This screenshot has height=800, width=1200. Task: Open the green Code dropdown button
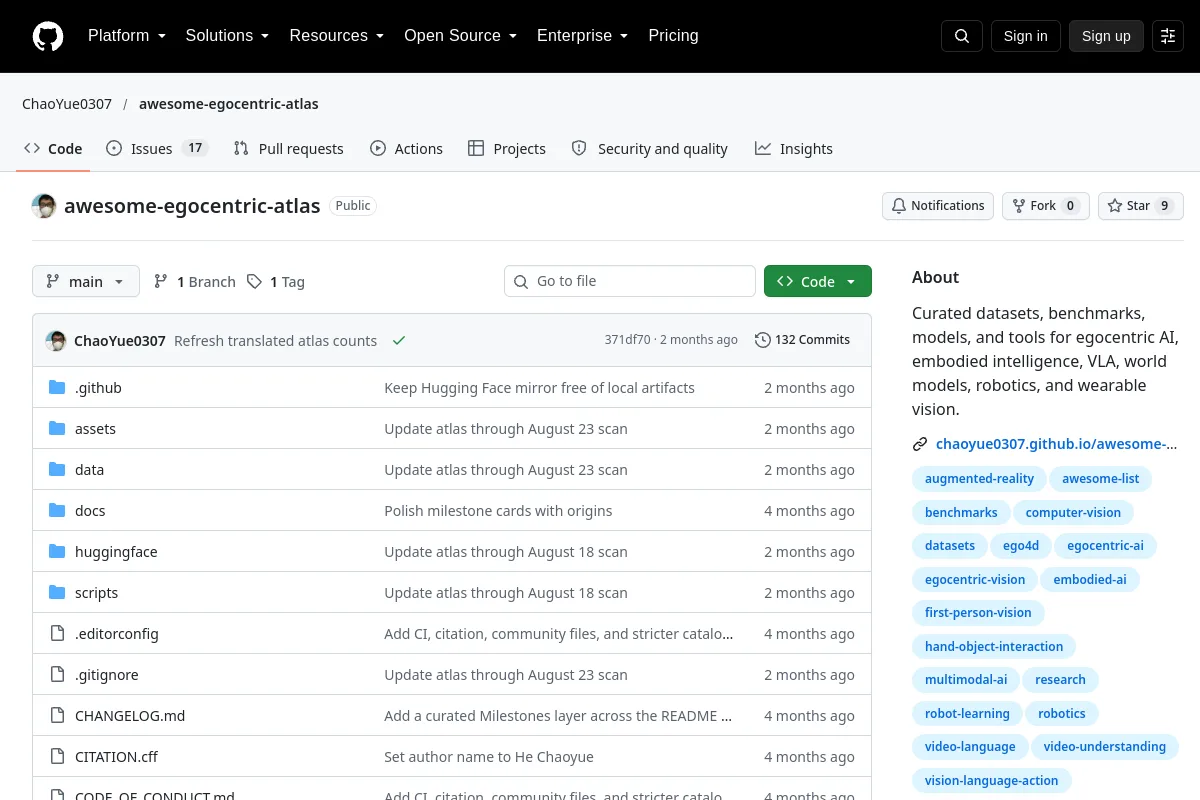(818, 282)
